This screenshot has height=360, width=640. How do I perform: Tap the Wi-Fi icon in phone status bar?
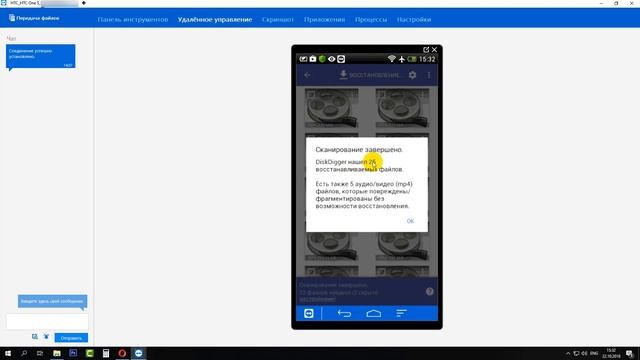[391, 59]
